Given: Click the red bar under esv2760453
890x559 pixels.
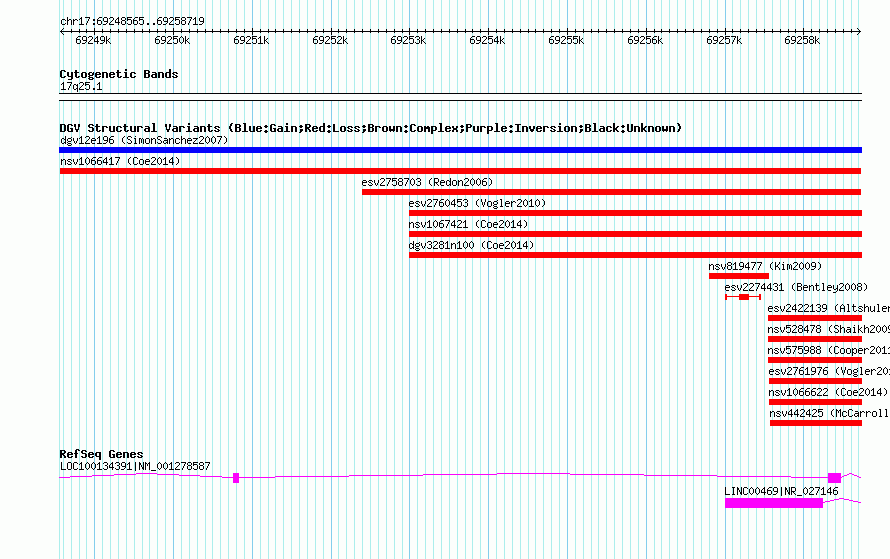Looking at the screenshot, I should (x=635, y=213).
